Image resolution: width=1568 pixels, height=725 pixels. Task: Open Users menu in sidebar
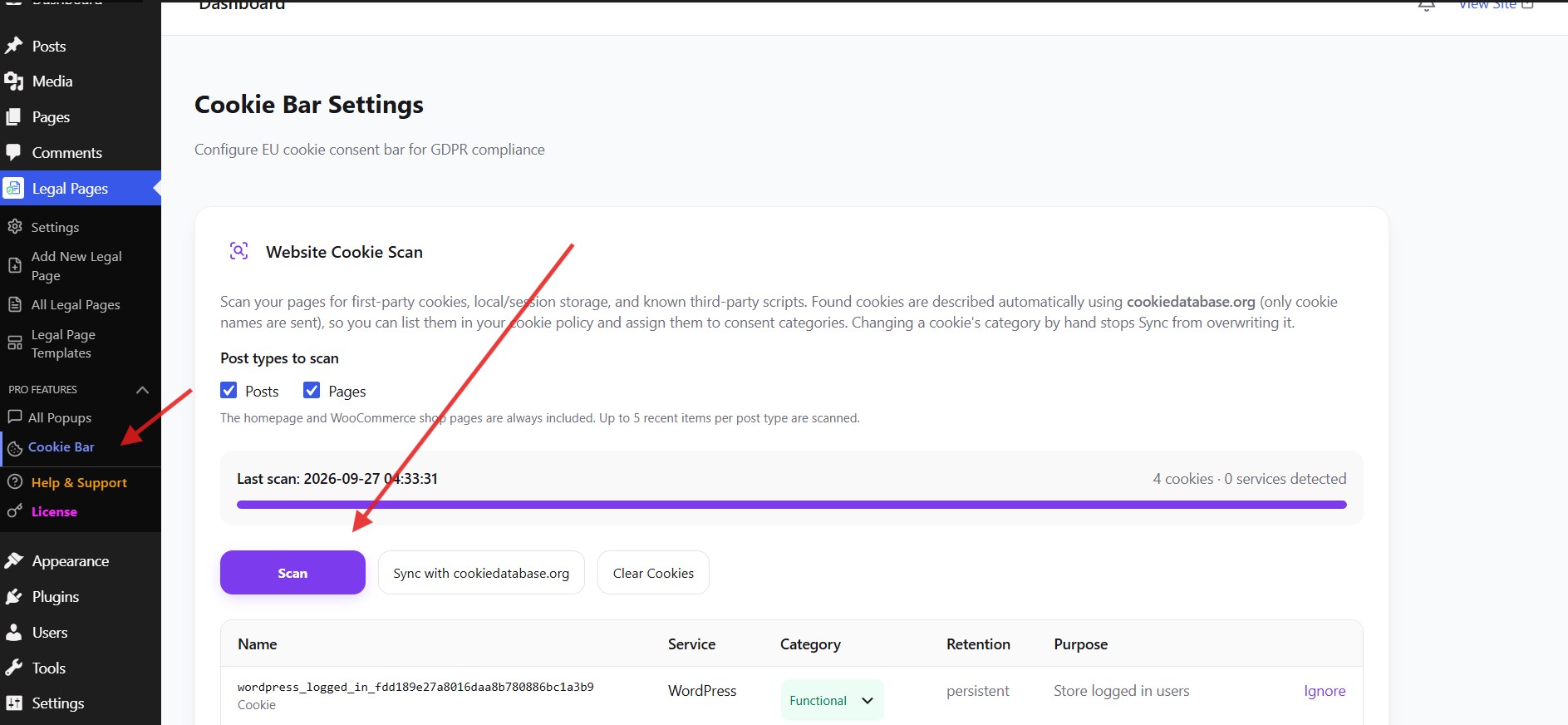click(50, 633)
